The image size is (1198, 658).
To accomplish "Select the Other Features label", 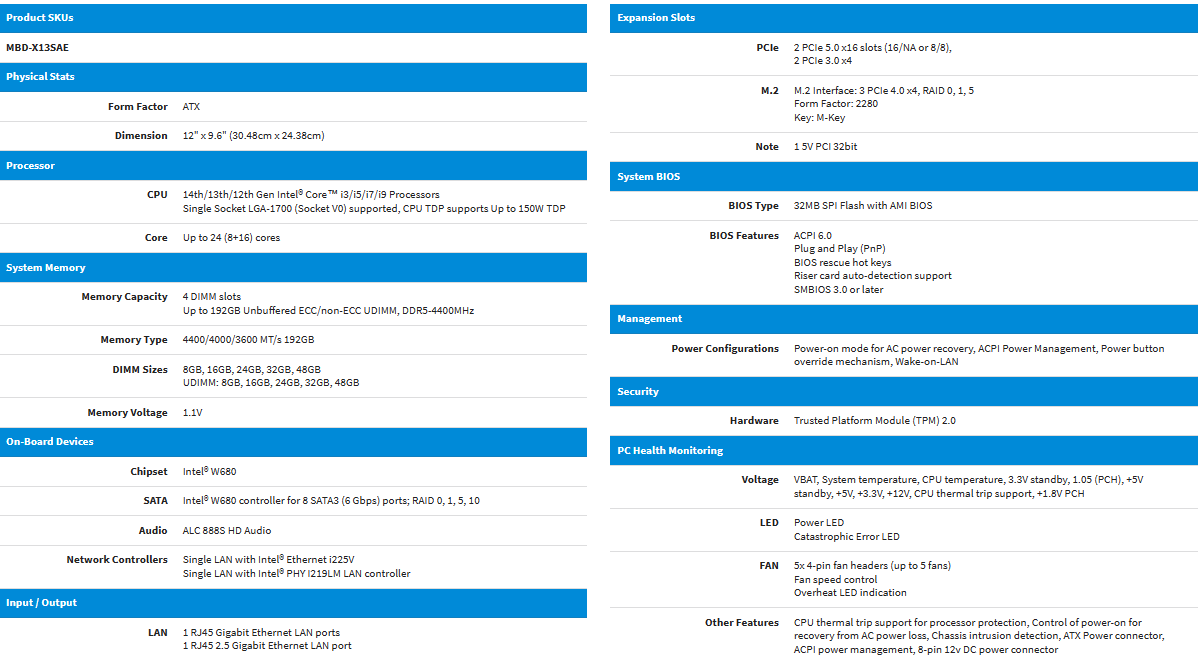I will pos(742,623).
